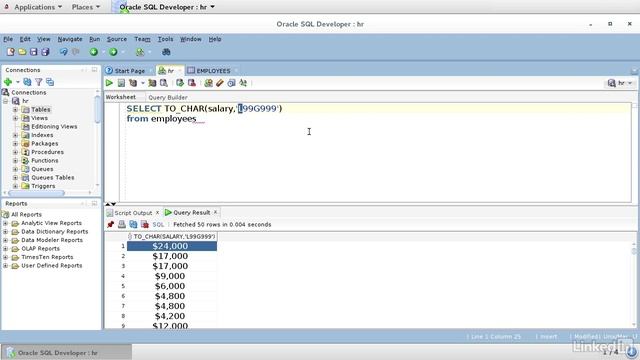Screen dimensions: 640x360
Task: Pin the query result with red pin
Action: tap(110, 224)
